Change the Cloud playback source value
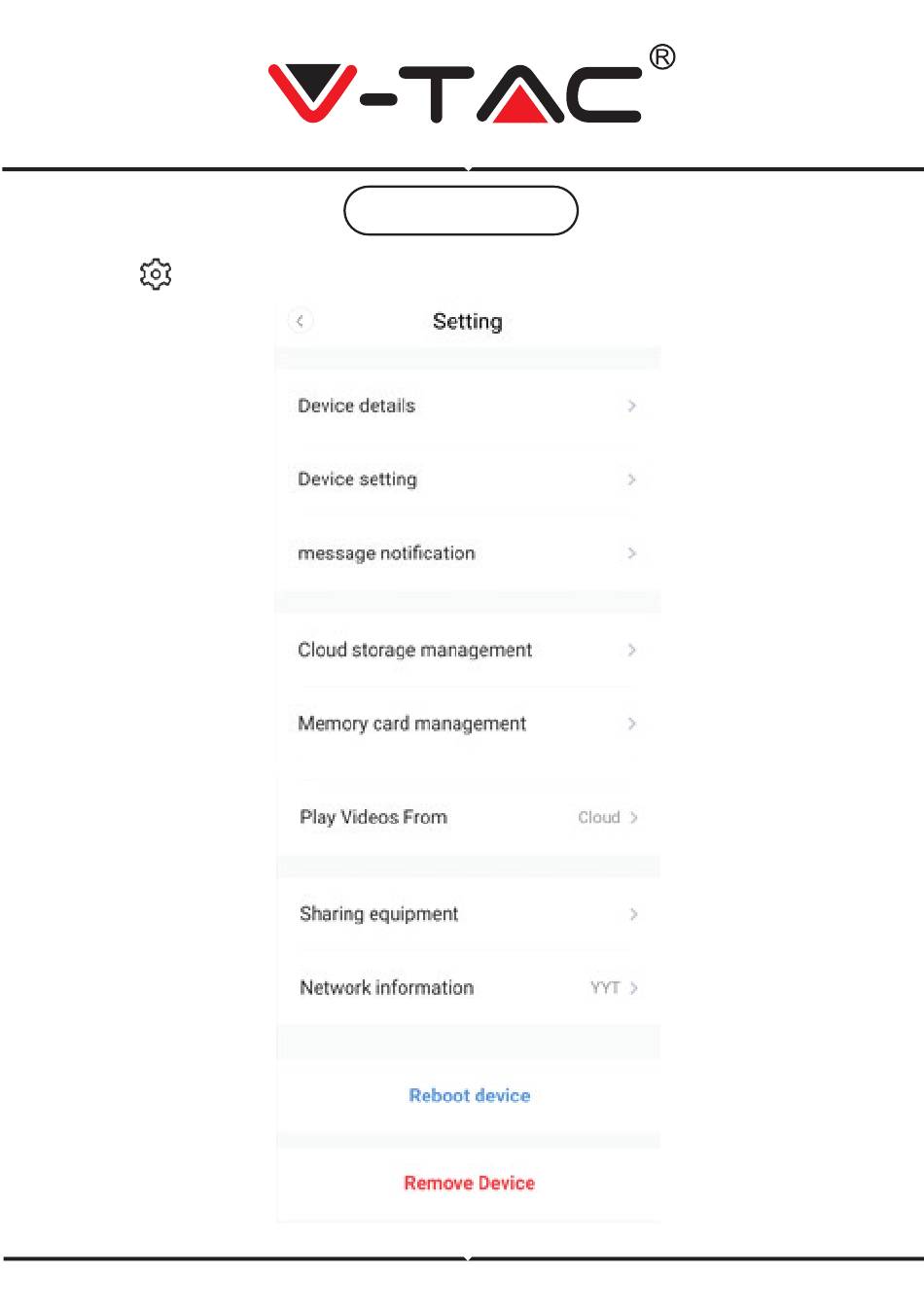The image size is (924, 1311). pyautogui.click(x=599, y=817)
